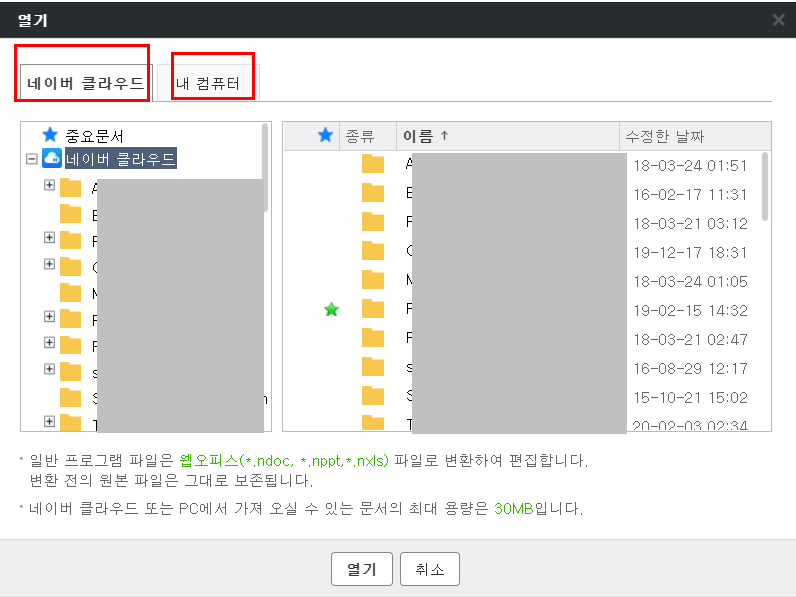The height and width of the screenshot is (597, 796).
Task: Select the date cell 16-08-29 12:17
Action: [x=690, y=369]
